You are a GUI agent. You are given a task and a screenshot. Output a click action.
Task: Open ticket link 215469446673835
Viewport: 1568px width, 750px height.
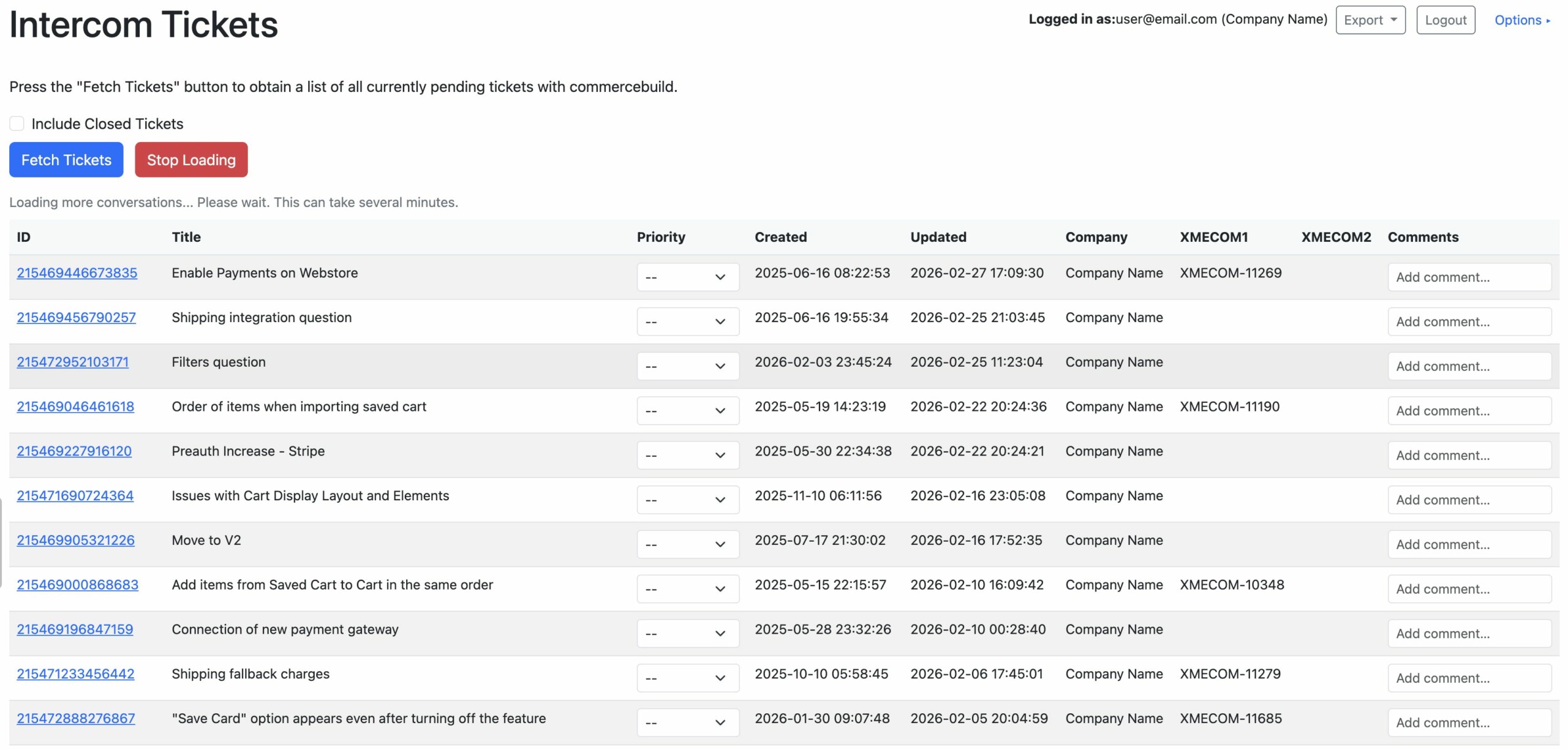pyautogui.click(x=77, y=273)
